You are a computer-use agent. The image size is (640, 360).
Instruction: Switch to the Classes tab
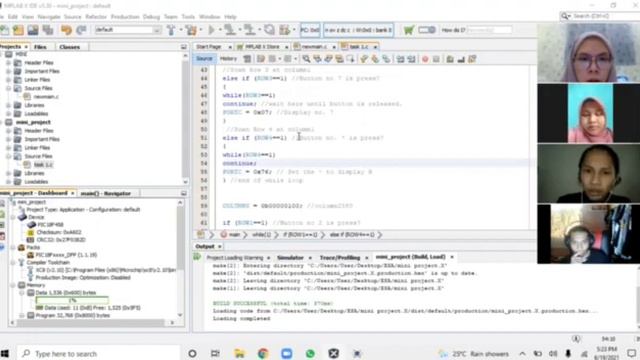click(x=70, y=47)
